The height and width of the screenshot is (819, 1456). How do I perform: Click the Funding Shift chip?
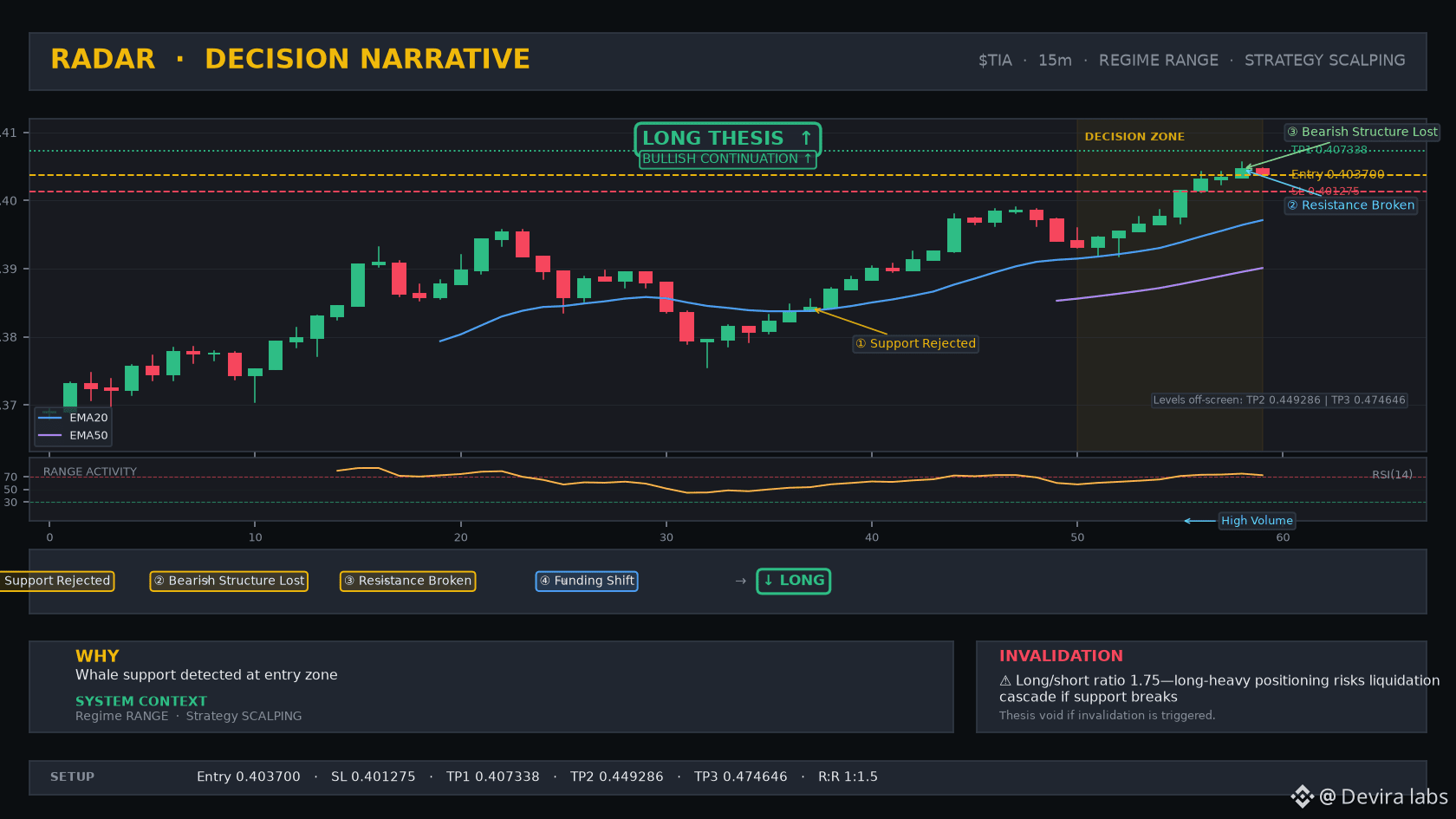587,581
